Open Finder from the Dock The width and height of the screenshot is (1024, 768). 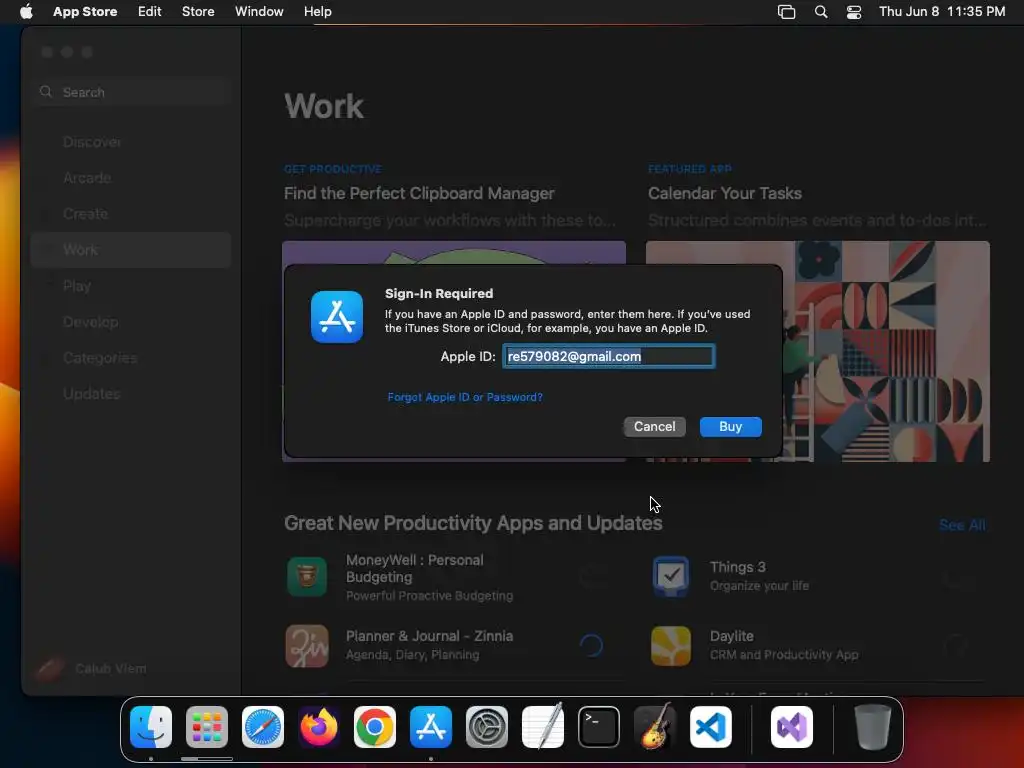point(151,727)
